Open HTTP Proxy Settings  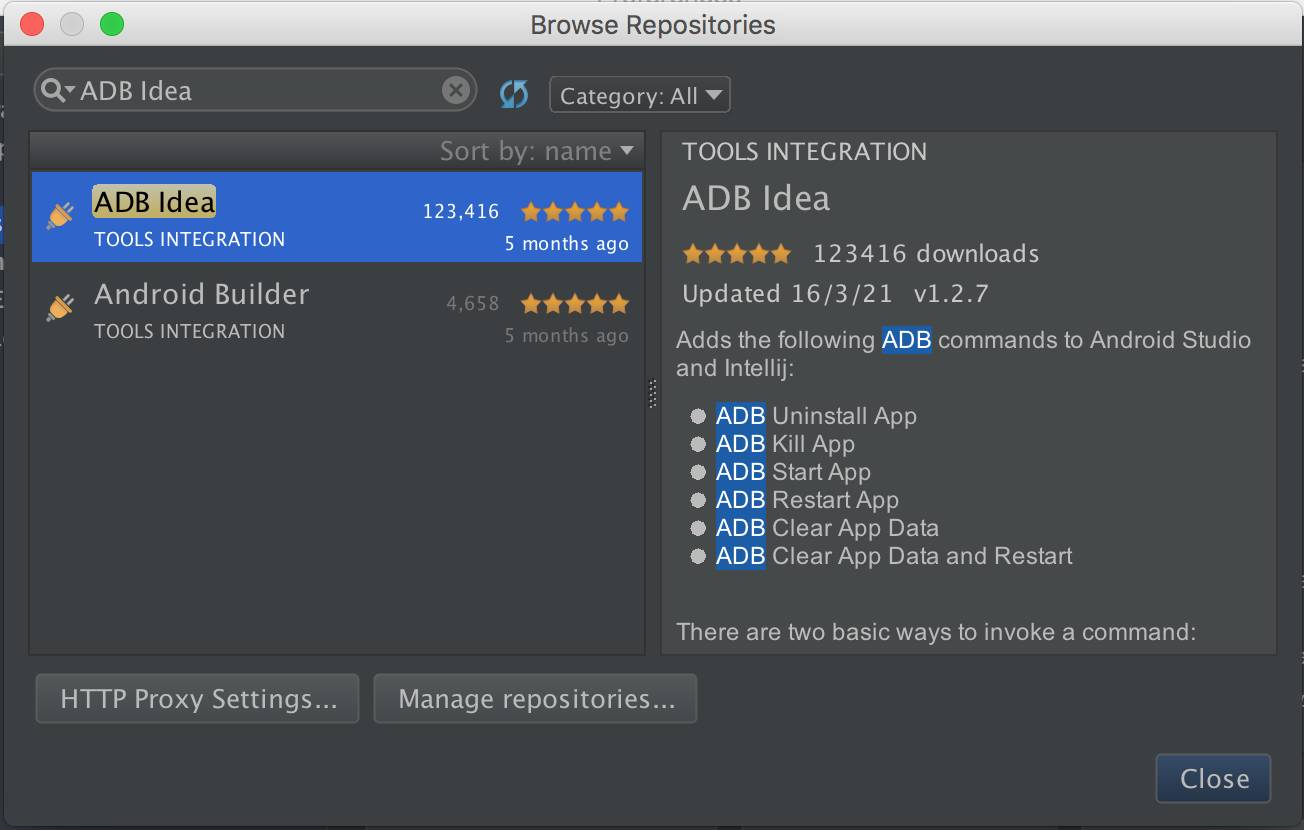pos(198,698)
